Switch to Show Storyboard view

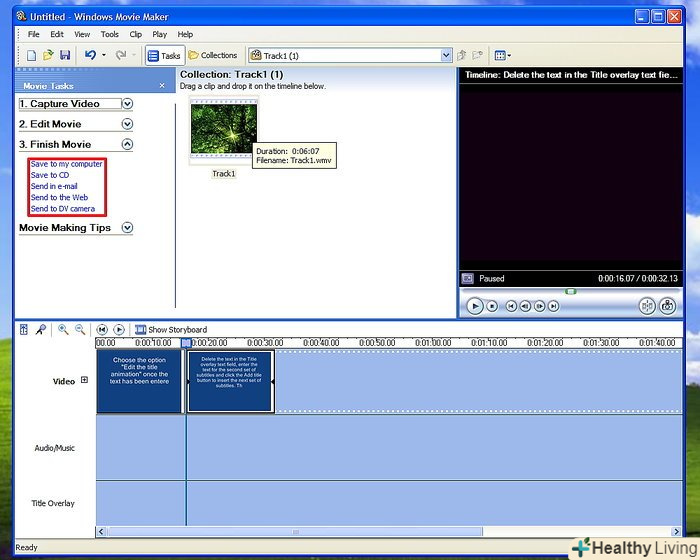point(170,329)
